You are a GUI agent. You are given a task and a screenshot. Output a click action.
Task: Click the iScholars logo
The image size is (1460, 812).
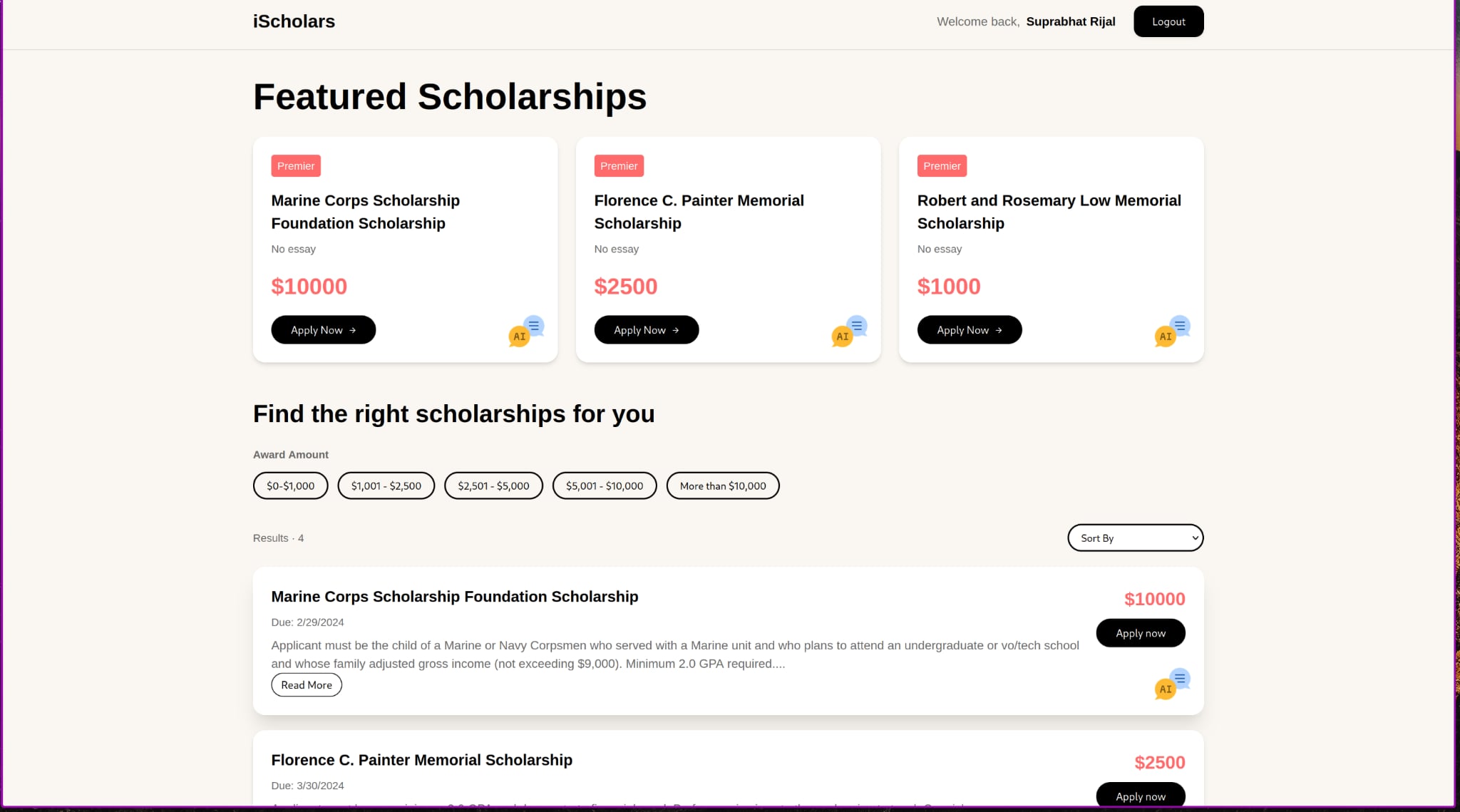click(294, 21)
